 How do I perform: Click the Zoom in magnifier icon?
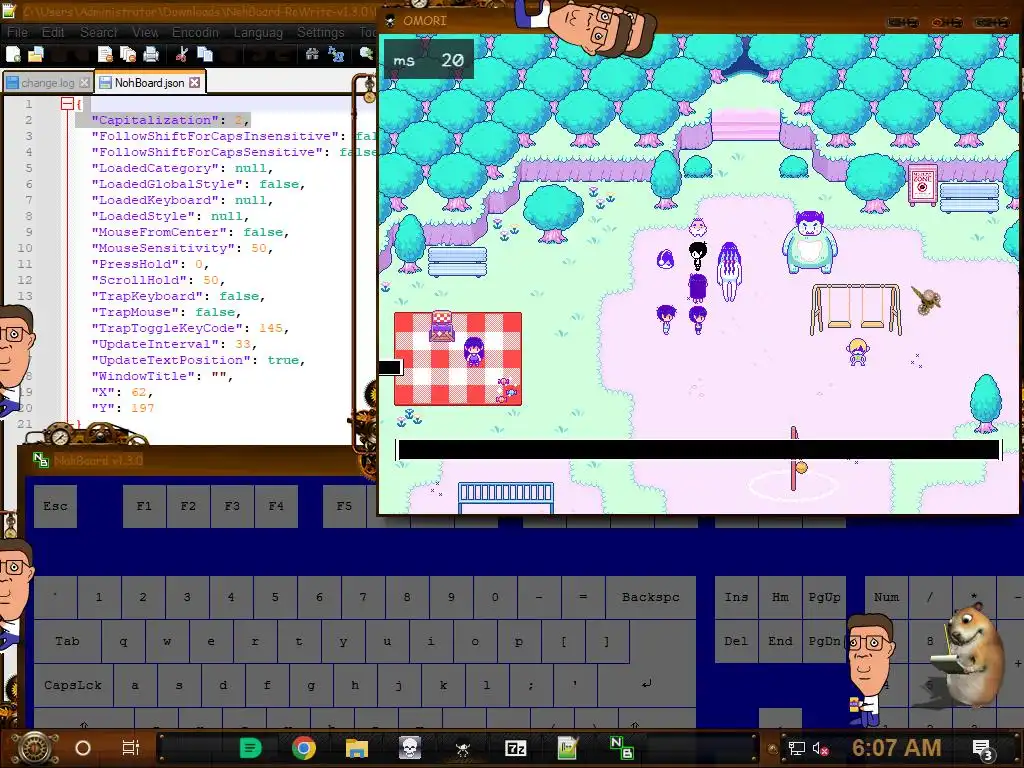coord(366,55)
